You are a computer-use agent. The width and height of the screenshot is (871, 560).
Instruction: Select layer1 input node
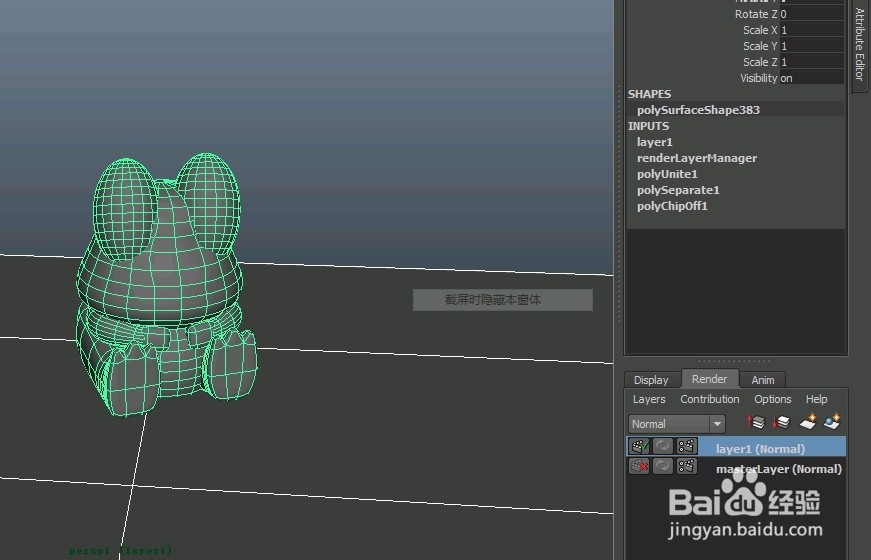[654, 142]
